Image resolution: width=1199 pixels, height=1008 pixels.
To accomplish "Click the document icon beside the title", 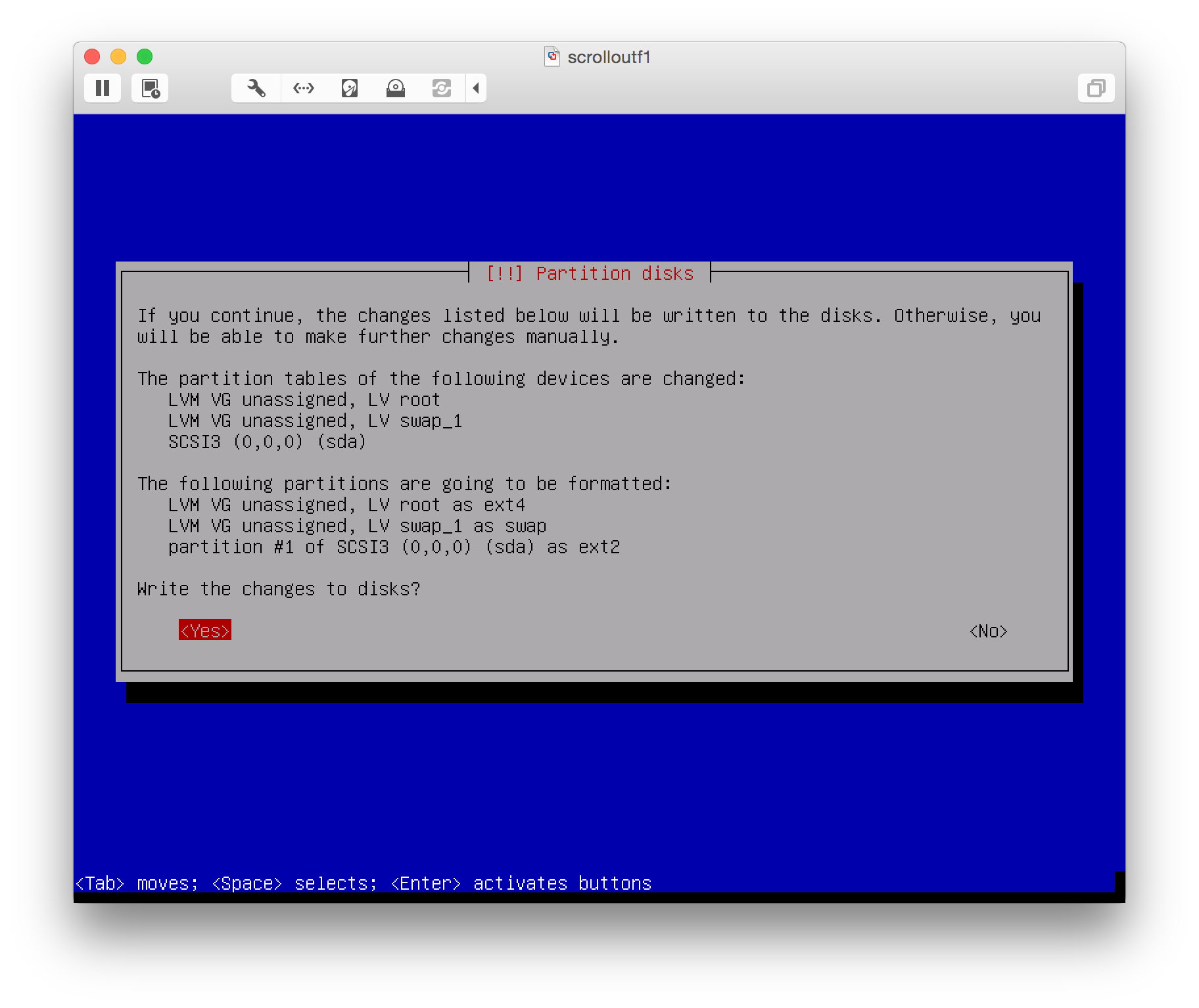I will tap(552, 57).
